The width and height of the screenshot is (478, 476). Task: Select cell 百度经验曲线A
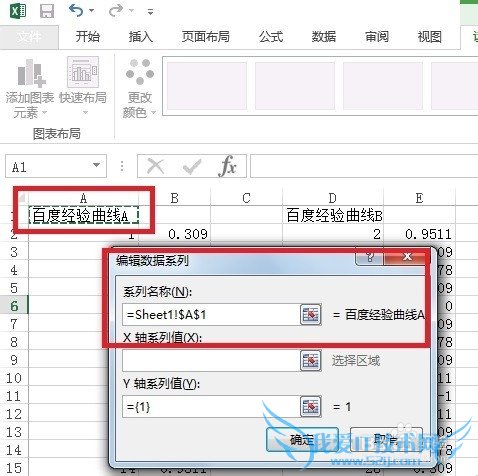click(84, 216)
